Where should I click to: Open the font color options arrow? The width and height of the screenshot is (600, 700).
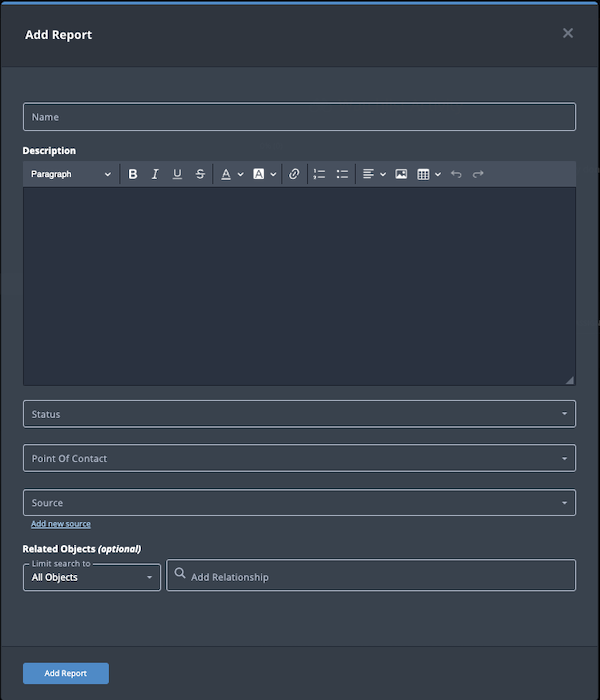pos(241,174)
